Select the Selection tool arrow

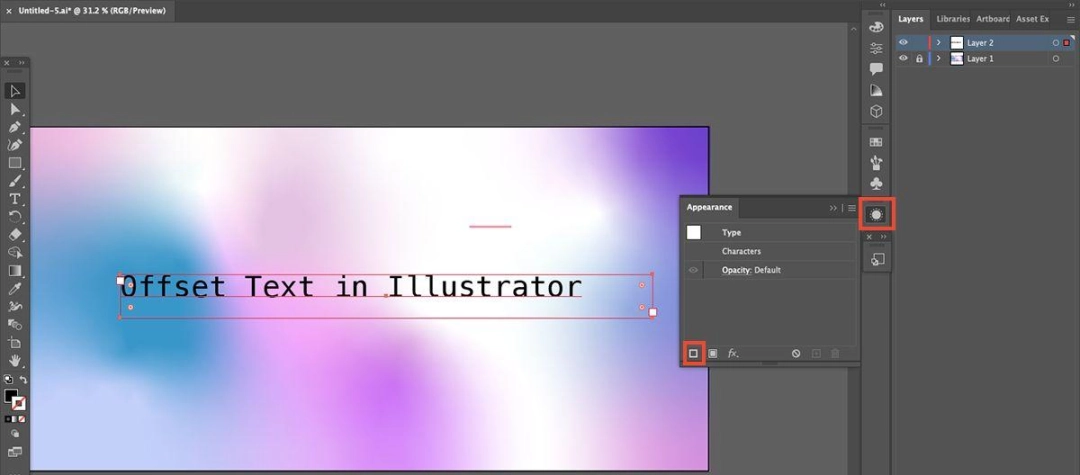coord(14,91)
